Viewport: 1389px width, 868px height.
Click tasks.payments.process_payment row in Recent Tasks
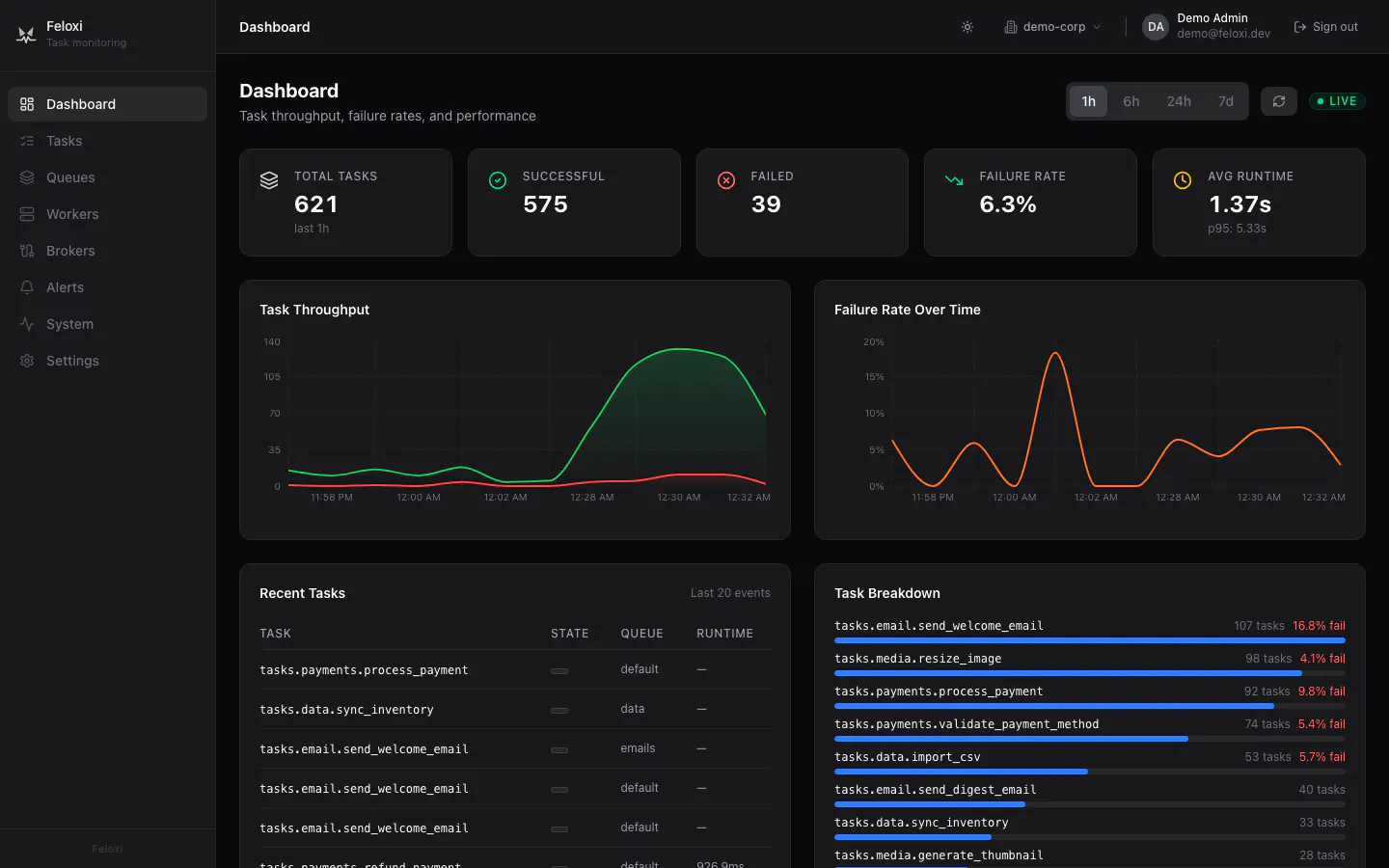point(515,669)
